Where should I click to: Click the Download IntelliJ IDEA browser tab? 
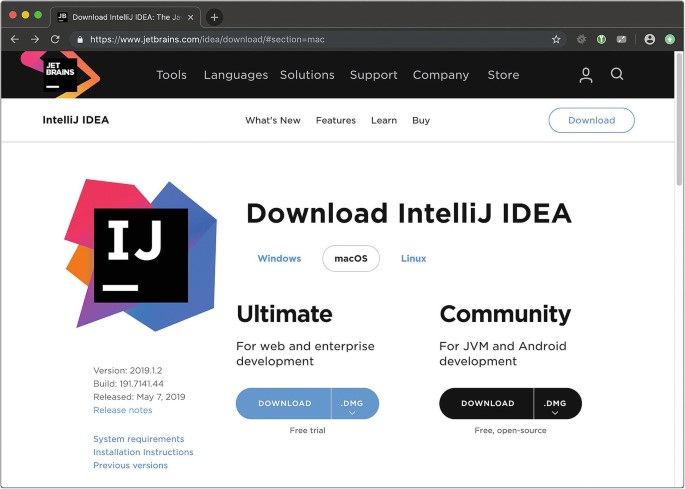(125, 17)
